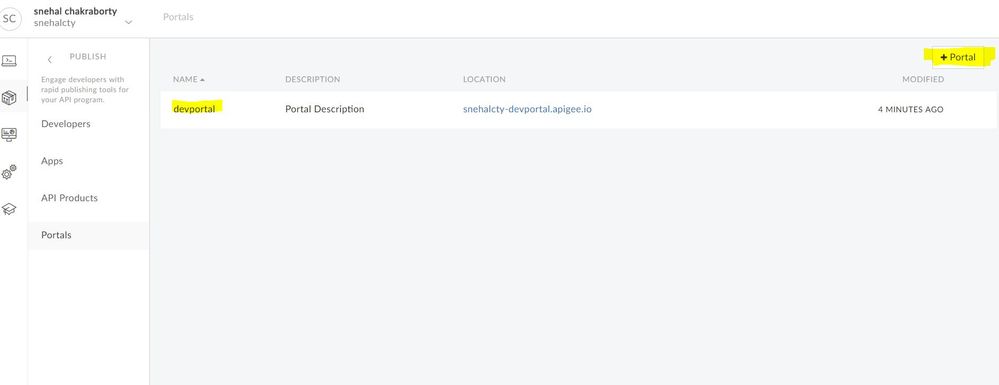
Task: Click the SC user avatar circle
Action: 9,18
